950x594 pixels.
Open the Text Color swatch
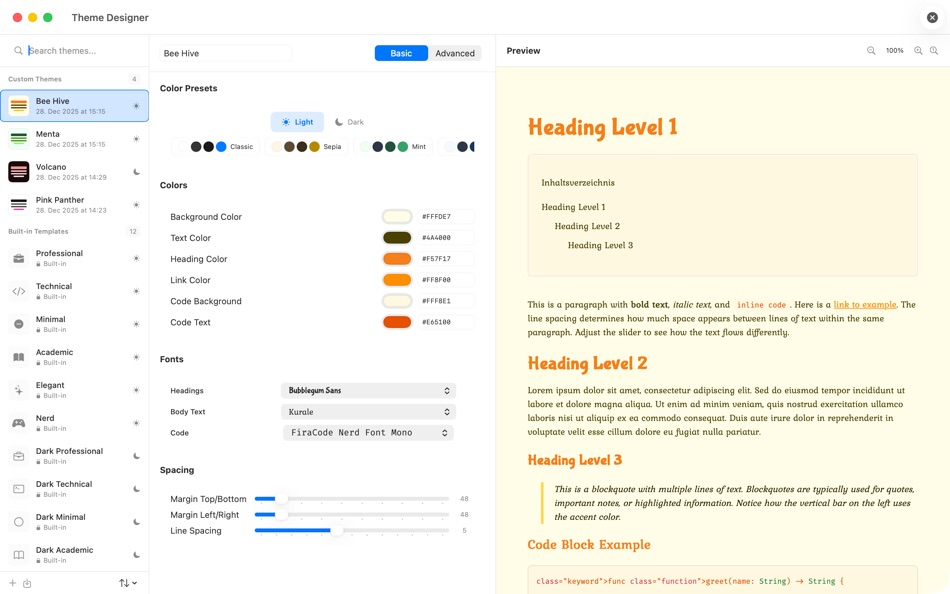point(397,238)
